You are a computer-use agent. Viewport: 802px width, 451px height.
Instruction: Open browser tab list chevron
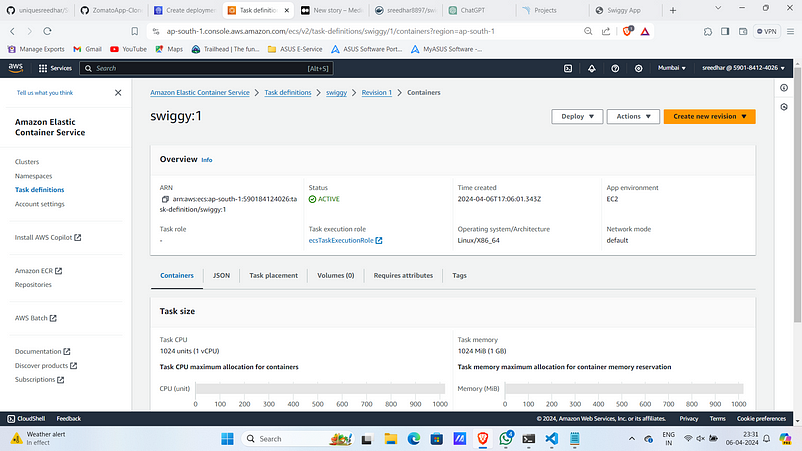(x=718, y=9)
